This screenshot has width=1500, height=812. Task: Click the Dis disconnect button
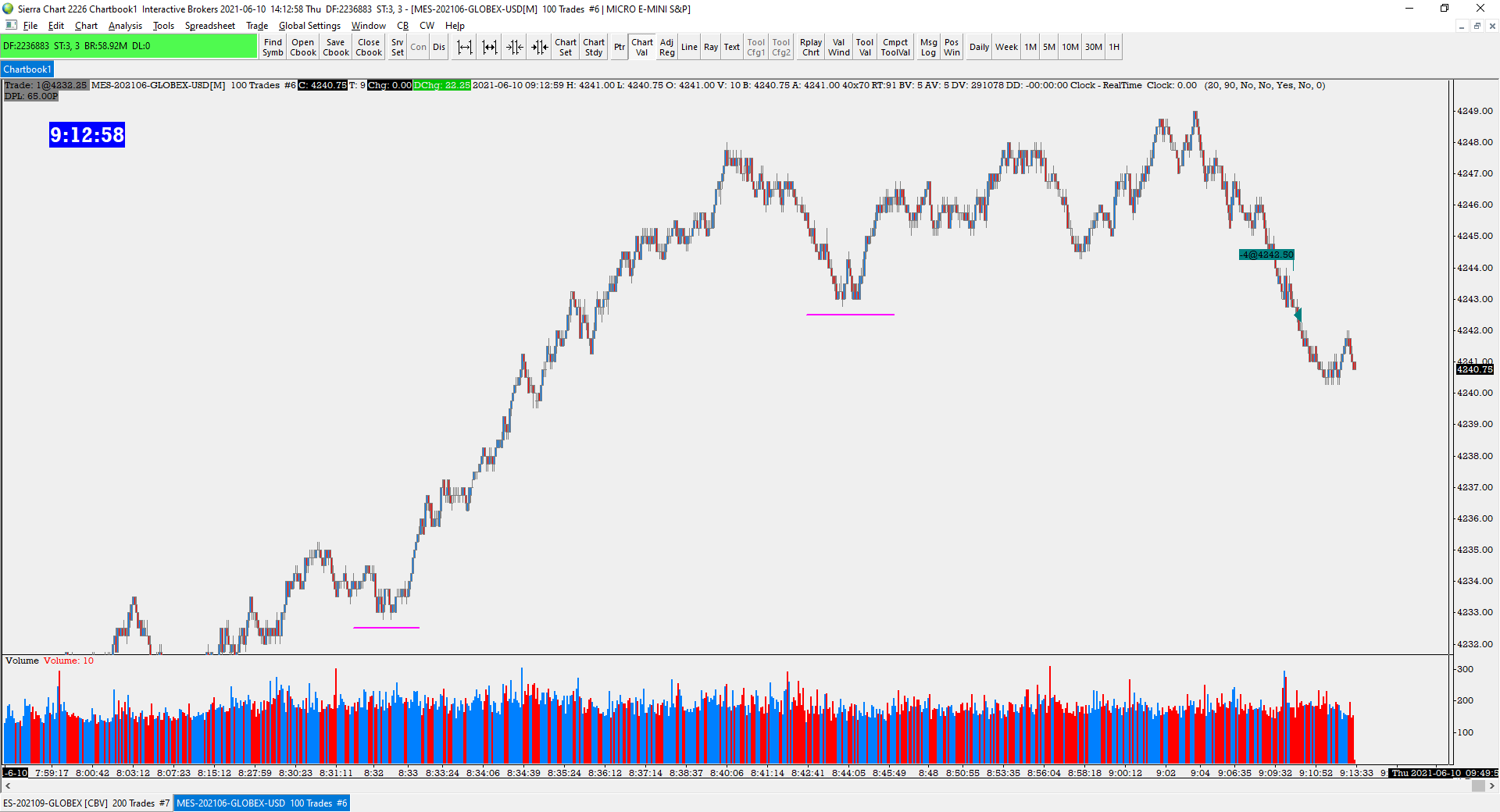click(439, 47)
